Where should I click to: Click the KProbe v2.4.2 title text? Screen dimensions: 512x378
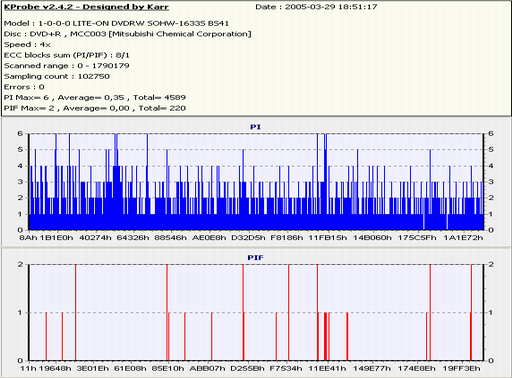tap(86, 7)
